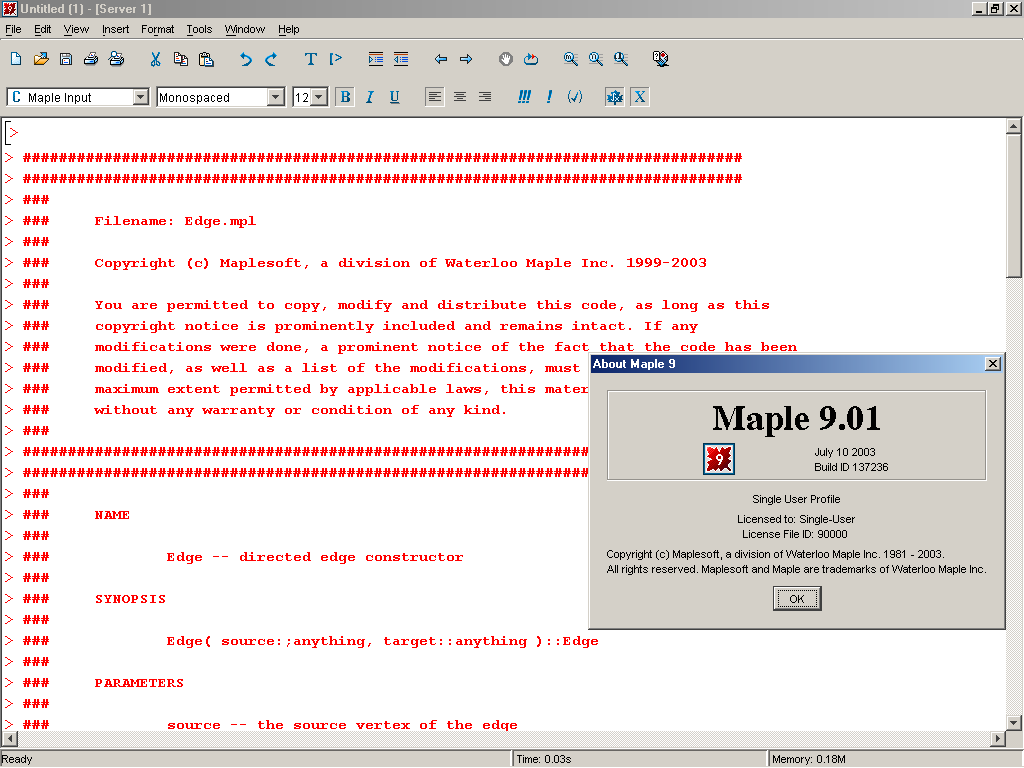Click the context help icon on the toolbar
This screenshot has width=1024, height=768.
click(x=660, y=59)
